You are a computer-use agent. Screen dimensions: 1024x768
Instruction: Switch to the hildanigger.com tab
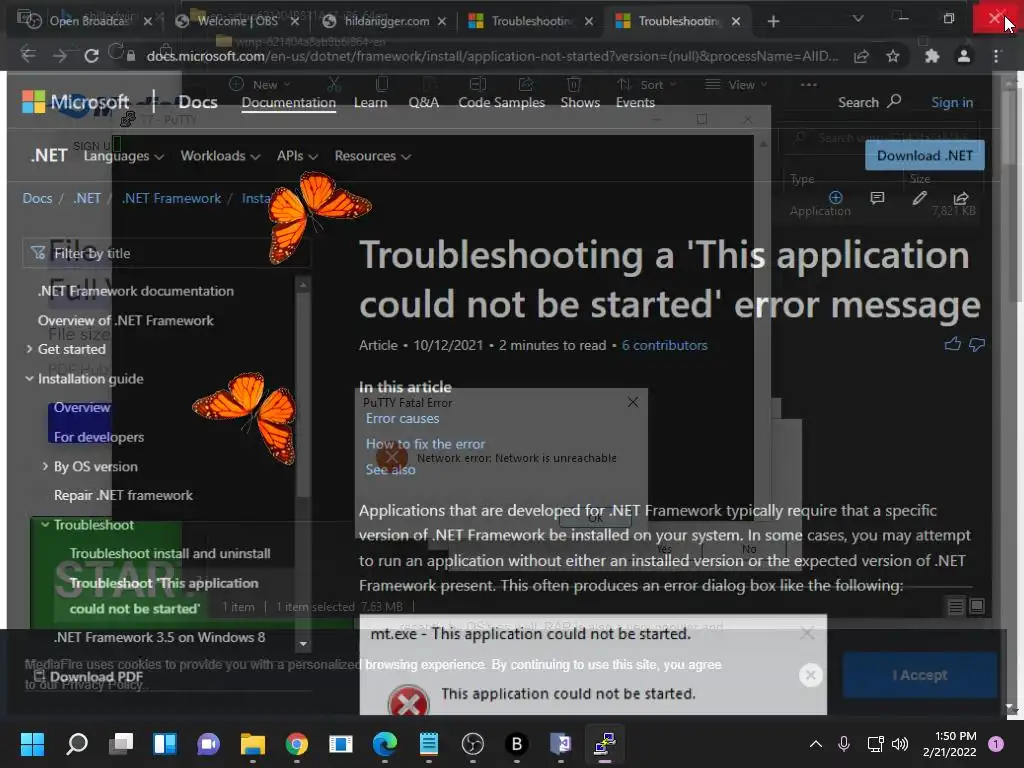pos(387,22)
